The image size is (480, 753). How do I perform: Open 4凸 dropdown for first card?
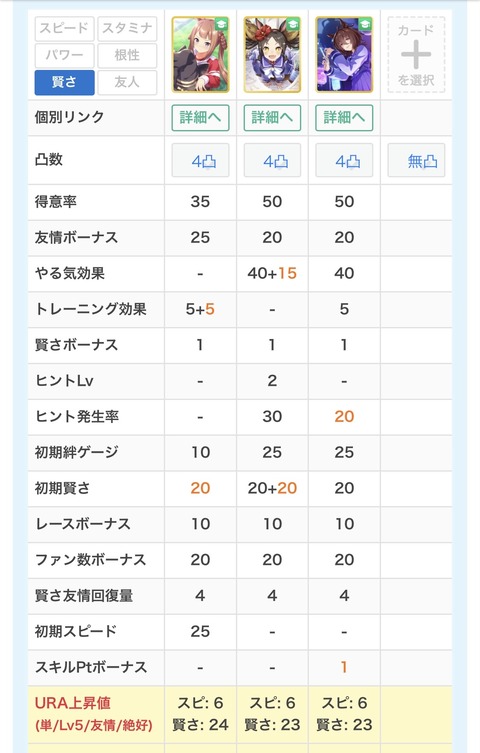(x=201, y=160)
